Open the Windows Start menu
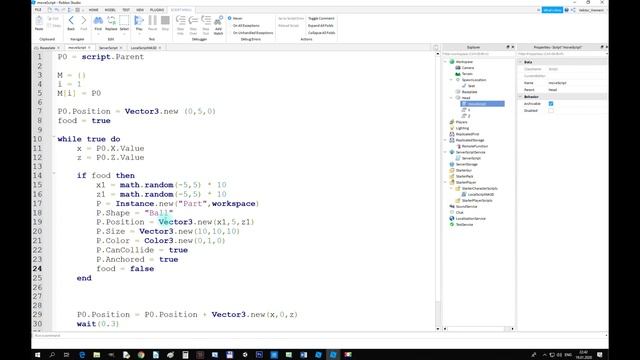Screen dimensions: 640x360 click(x=38, y=355)
